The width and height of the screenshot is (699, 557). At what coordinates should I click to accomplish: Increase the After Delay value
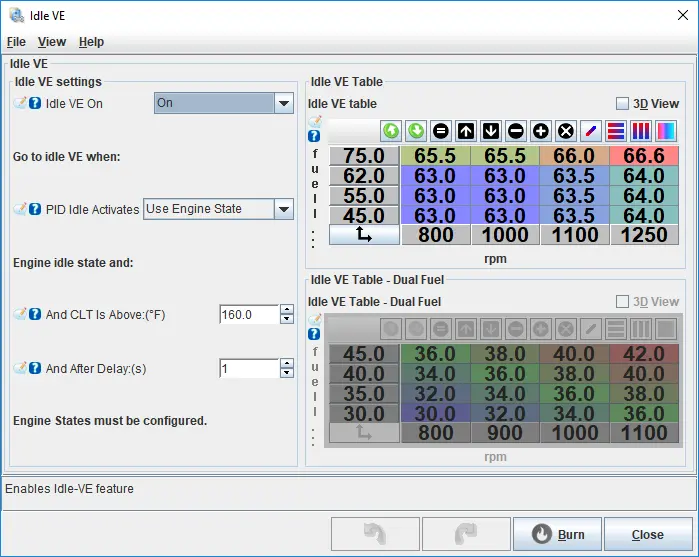[287, 363]
